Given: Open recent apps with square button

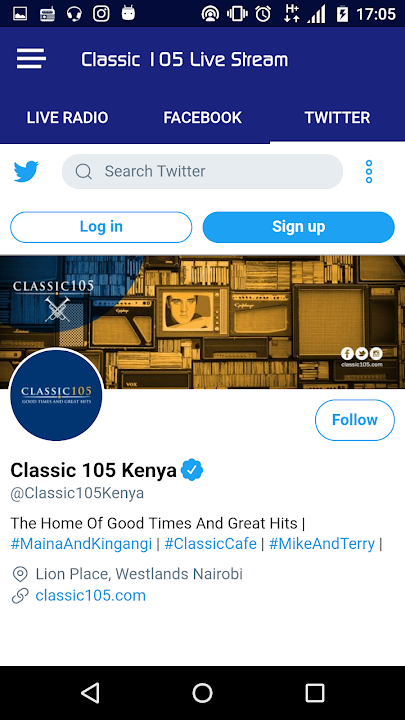Looking at the screenshot, I should pos(315,692).
